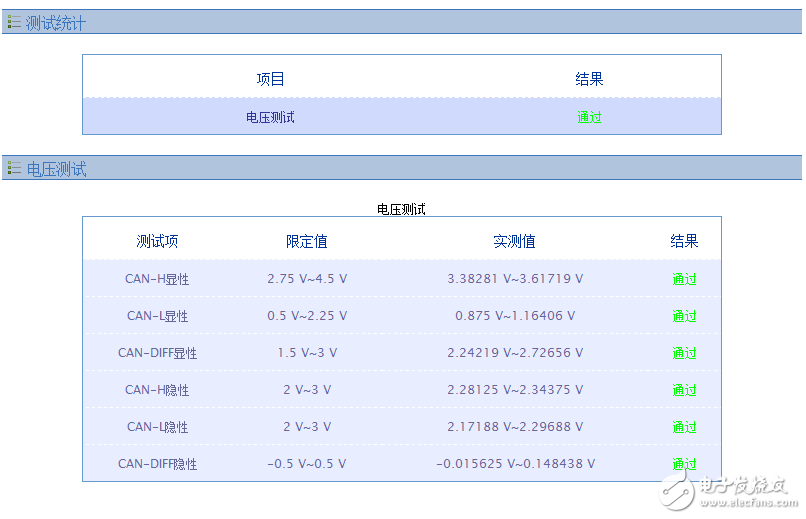
Task: Open the 通过 result for CAN-DIFF隐性
Action: tap(684, 464)
